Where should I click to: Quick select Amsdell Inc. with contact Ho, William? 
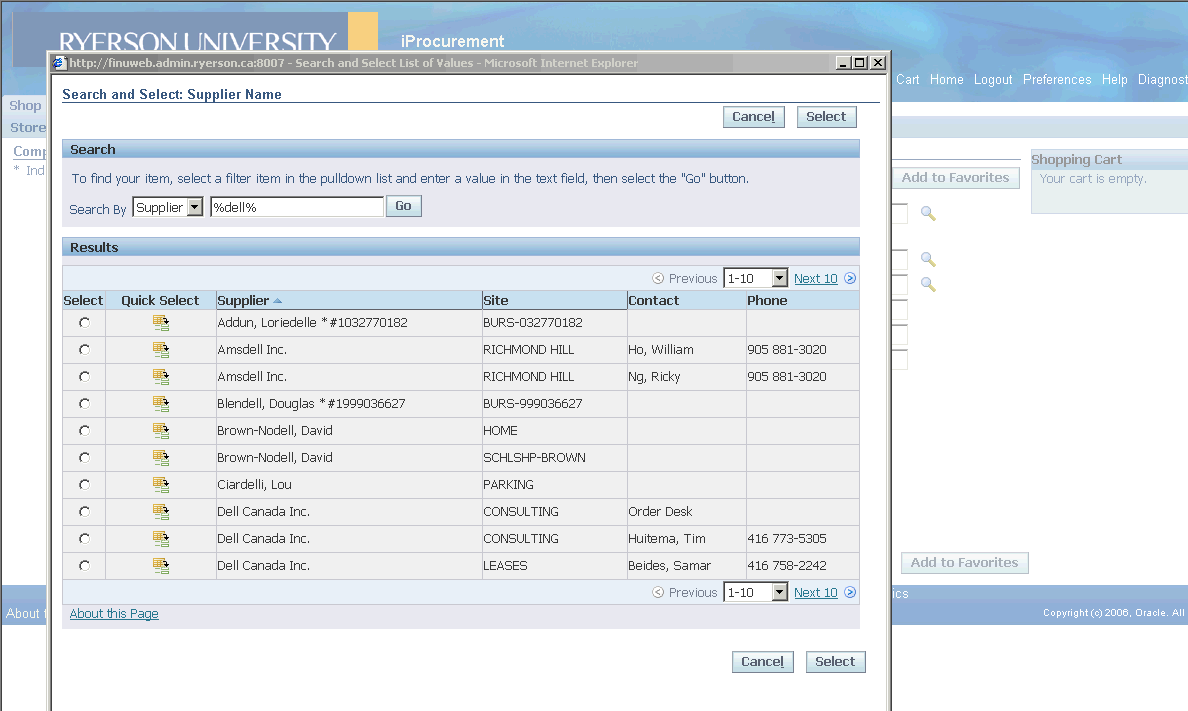pos(160,350)
